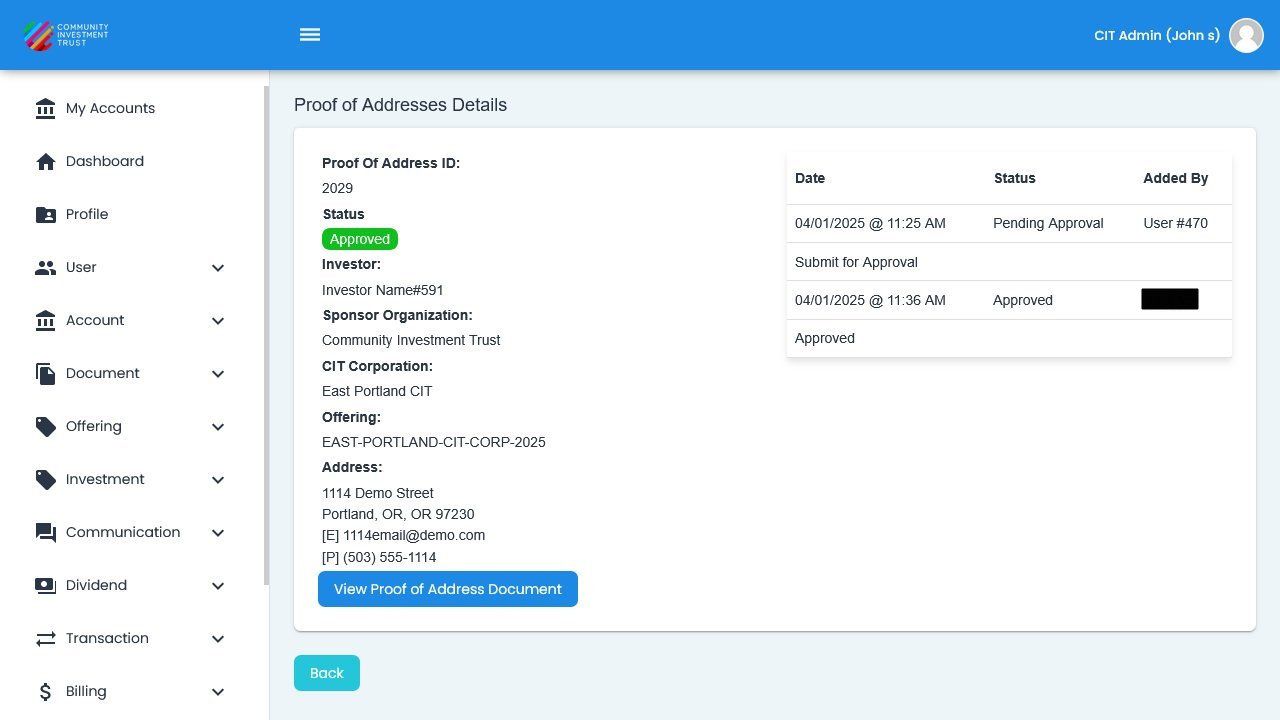Expand the User menu chevron
The image size is (1280, 720).
(x=218, y=268)
